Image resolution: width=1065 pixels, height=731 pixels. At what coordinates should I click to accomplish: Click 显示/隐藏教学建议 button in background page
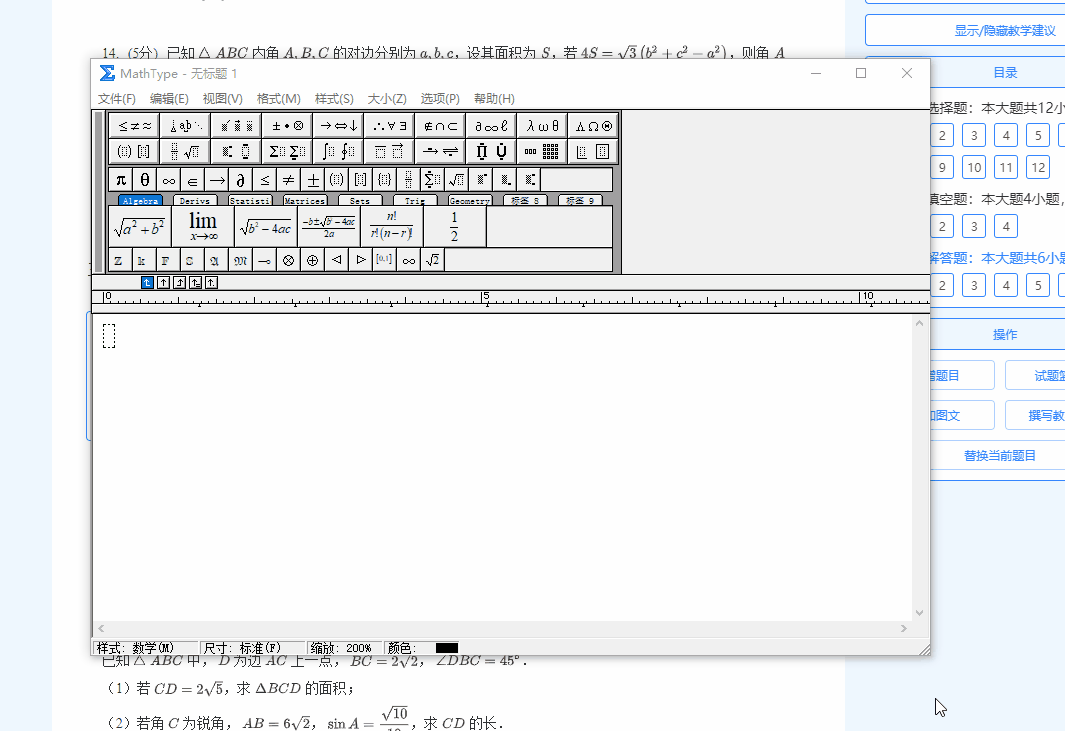(x=1005, y=31)
